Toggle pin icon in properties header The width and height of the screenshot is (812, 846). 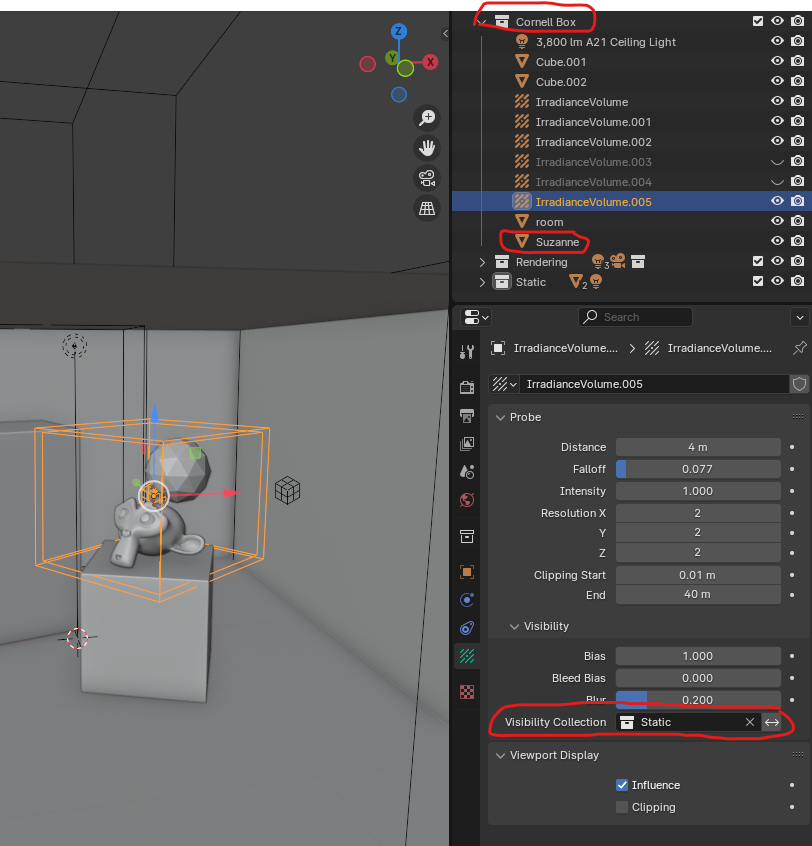click(800, 348)
